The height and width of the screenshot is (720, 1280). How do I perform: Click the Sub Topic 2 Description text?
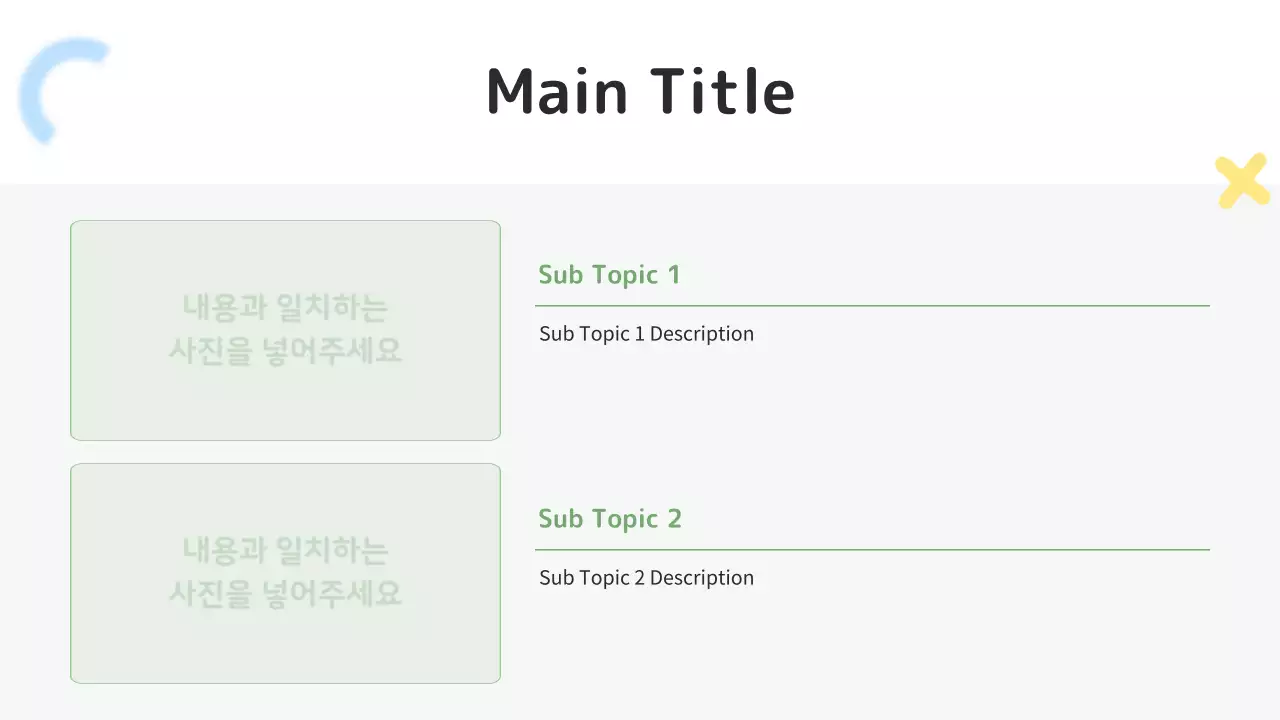(646, 578)
